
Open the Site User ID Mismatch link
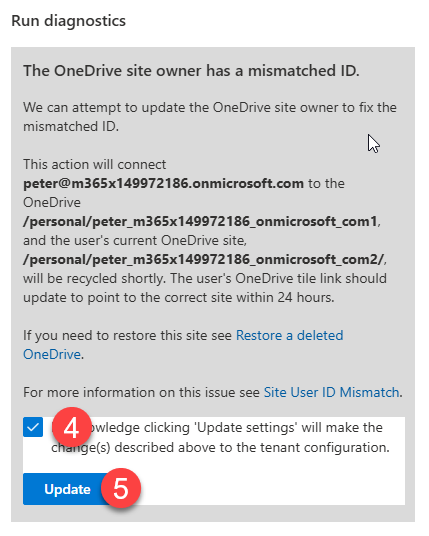pos(331,392)
